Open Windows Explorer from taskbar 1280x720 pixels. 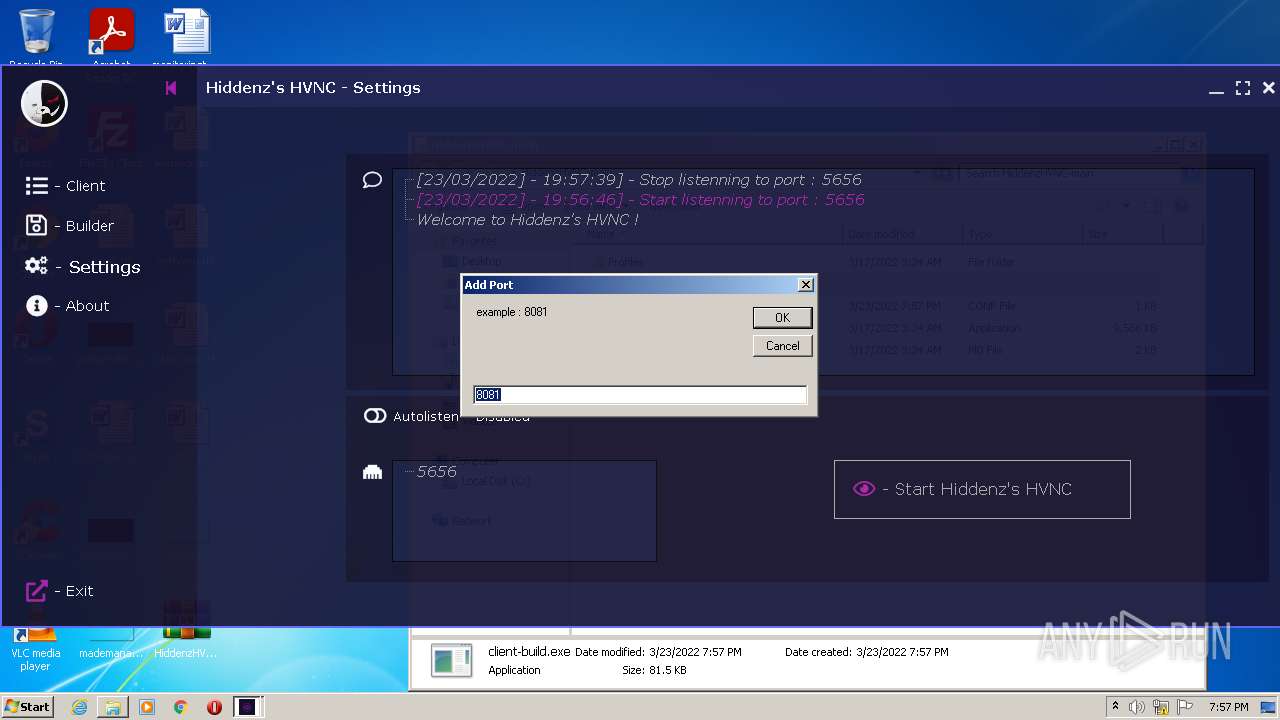click(113, 707)
